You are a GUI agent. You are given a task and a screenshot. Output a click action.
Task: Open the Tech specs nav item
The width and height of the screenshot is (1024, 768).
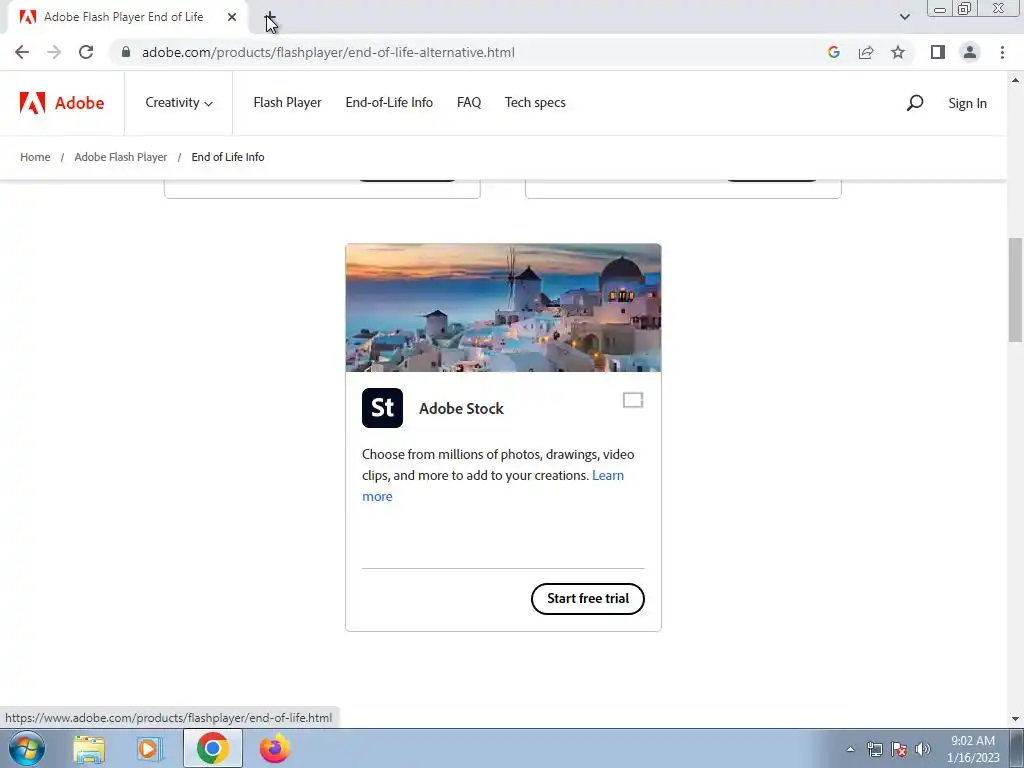tap(535, 103)
